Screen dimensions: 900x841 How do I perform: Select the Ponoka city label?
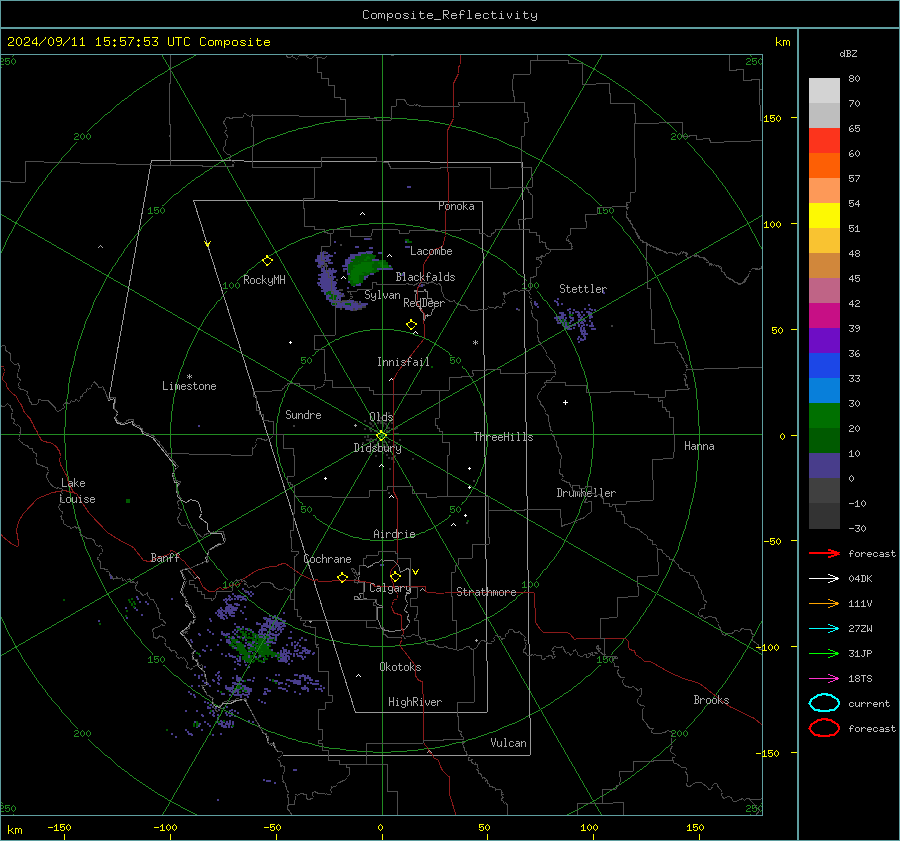coord(456,206)
